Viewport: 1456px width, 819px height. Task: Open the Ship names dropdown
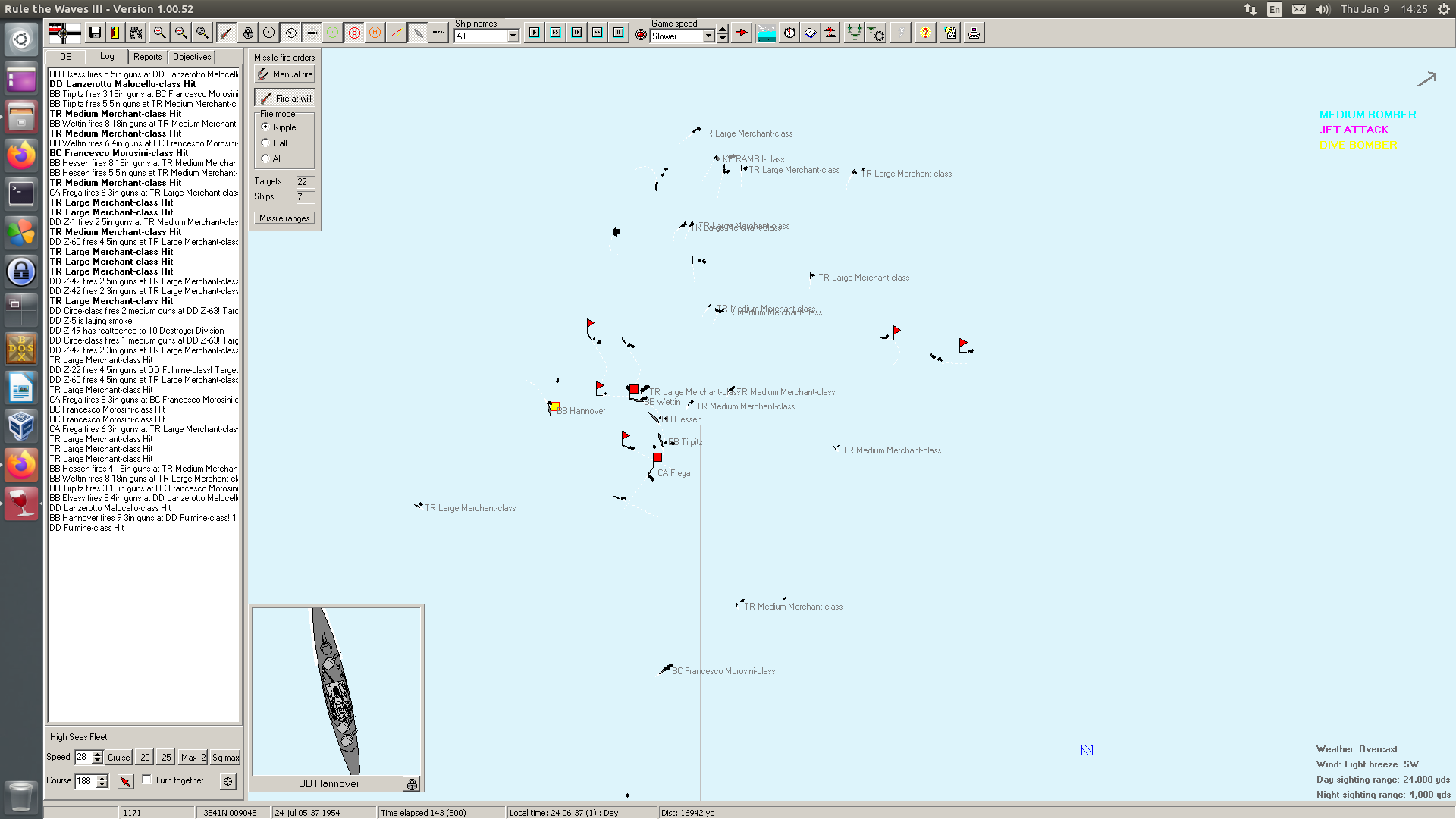pos(513,36)
